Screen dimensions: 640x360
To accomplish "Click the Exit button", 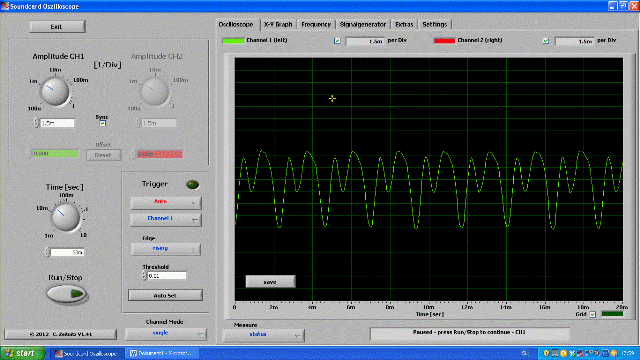I will click(57, 27).
